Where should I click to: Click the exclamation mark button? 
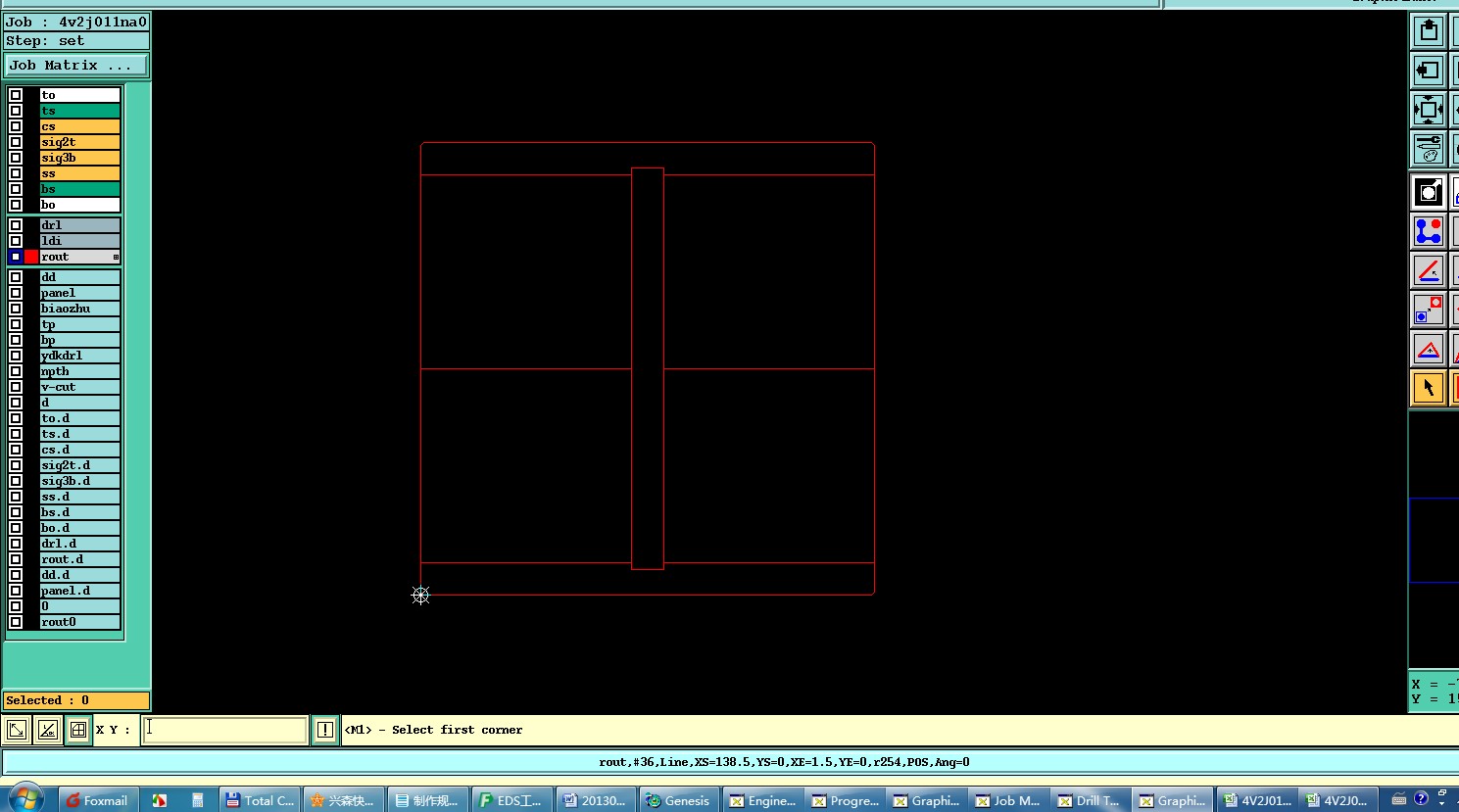(325, 730)
